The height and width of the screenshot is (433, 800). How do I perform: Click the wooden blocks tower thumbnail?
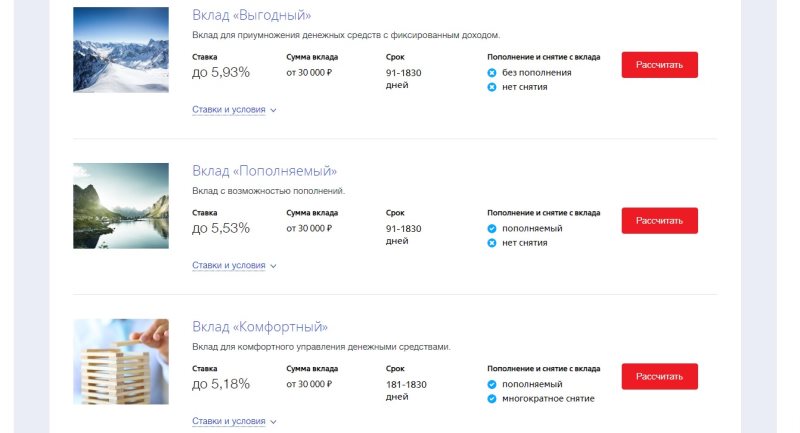(121, 362)
